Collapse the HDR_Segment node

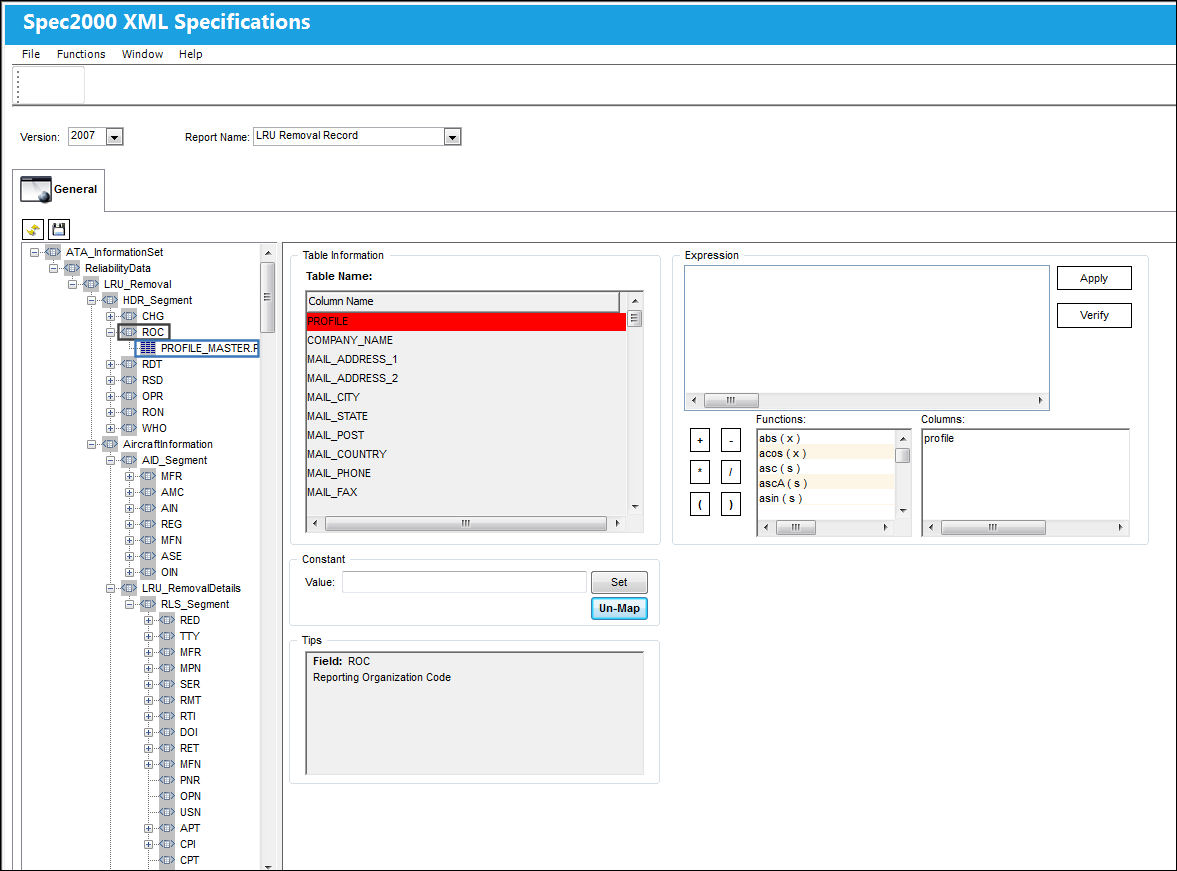tap(92, 300)
